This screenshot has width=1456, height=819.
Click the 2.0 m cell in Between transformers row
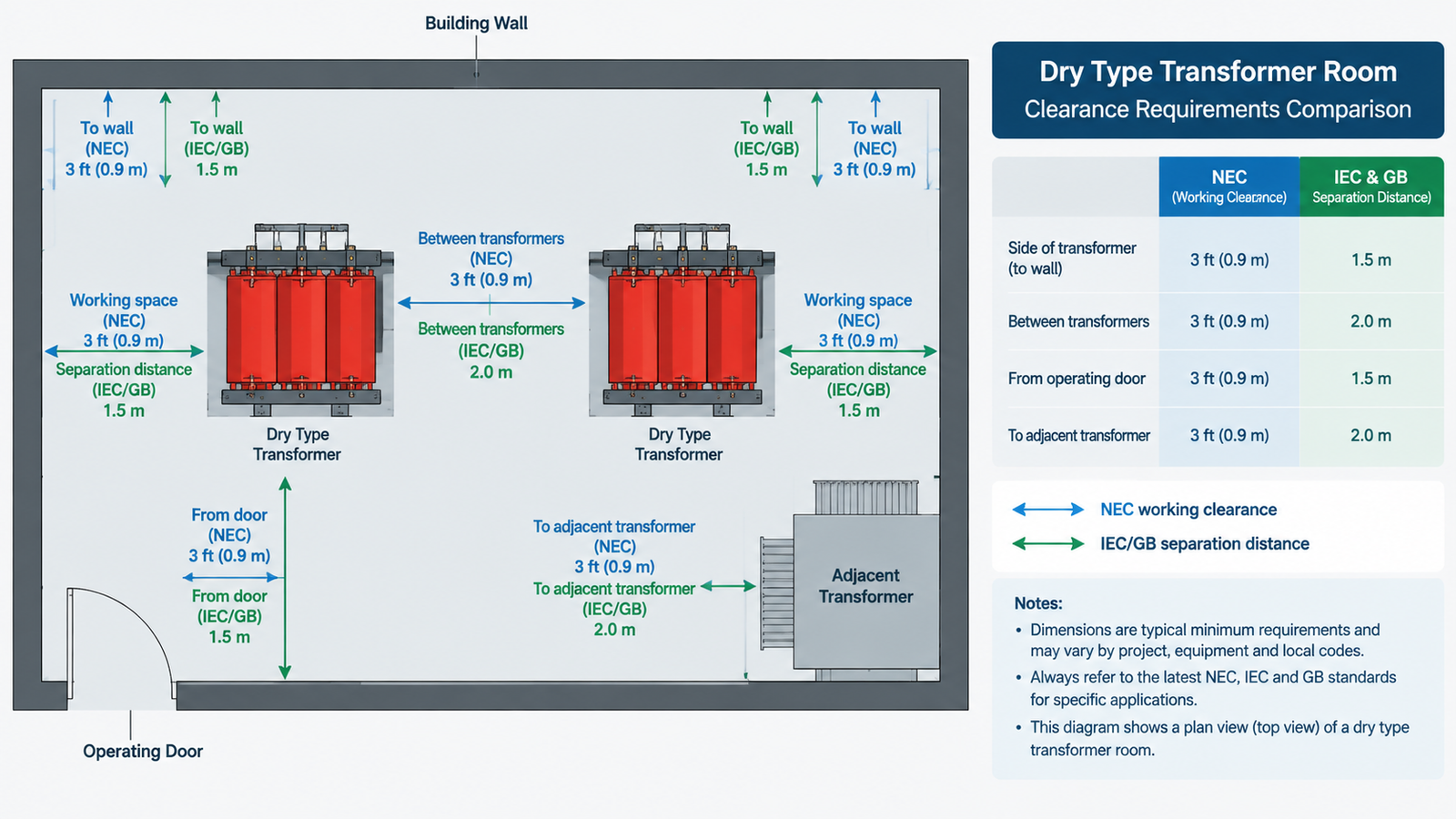(x=1371, y=321)
